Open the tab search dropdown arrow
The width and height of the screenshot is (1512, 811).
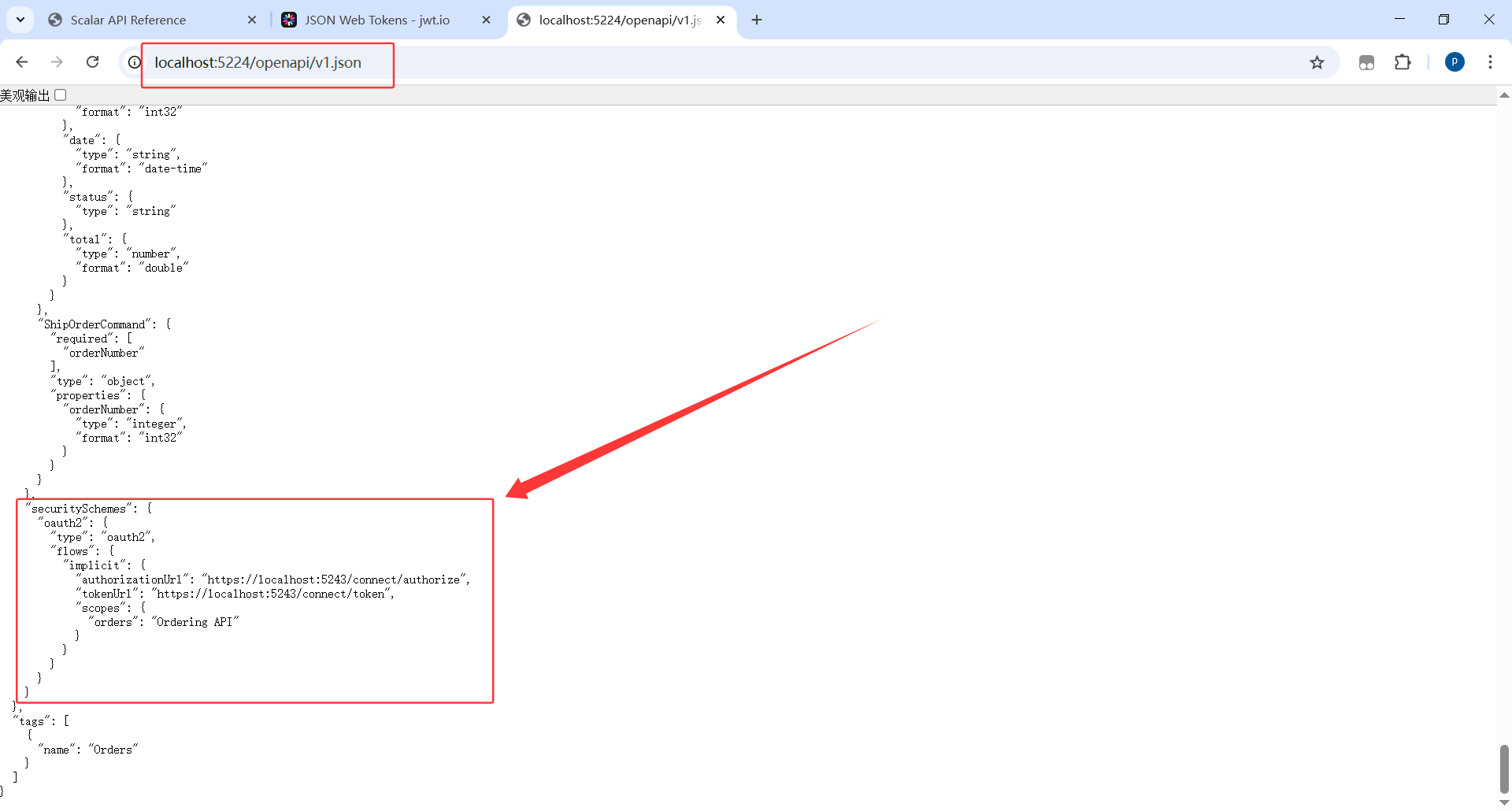click(x=20, y=20)
